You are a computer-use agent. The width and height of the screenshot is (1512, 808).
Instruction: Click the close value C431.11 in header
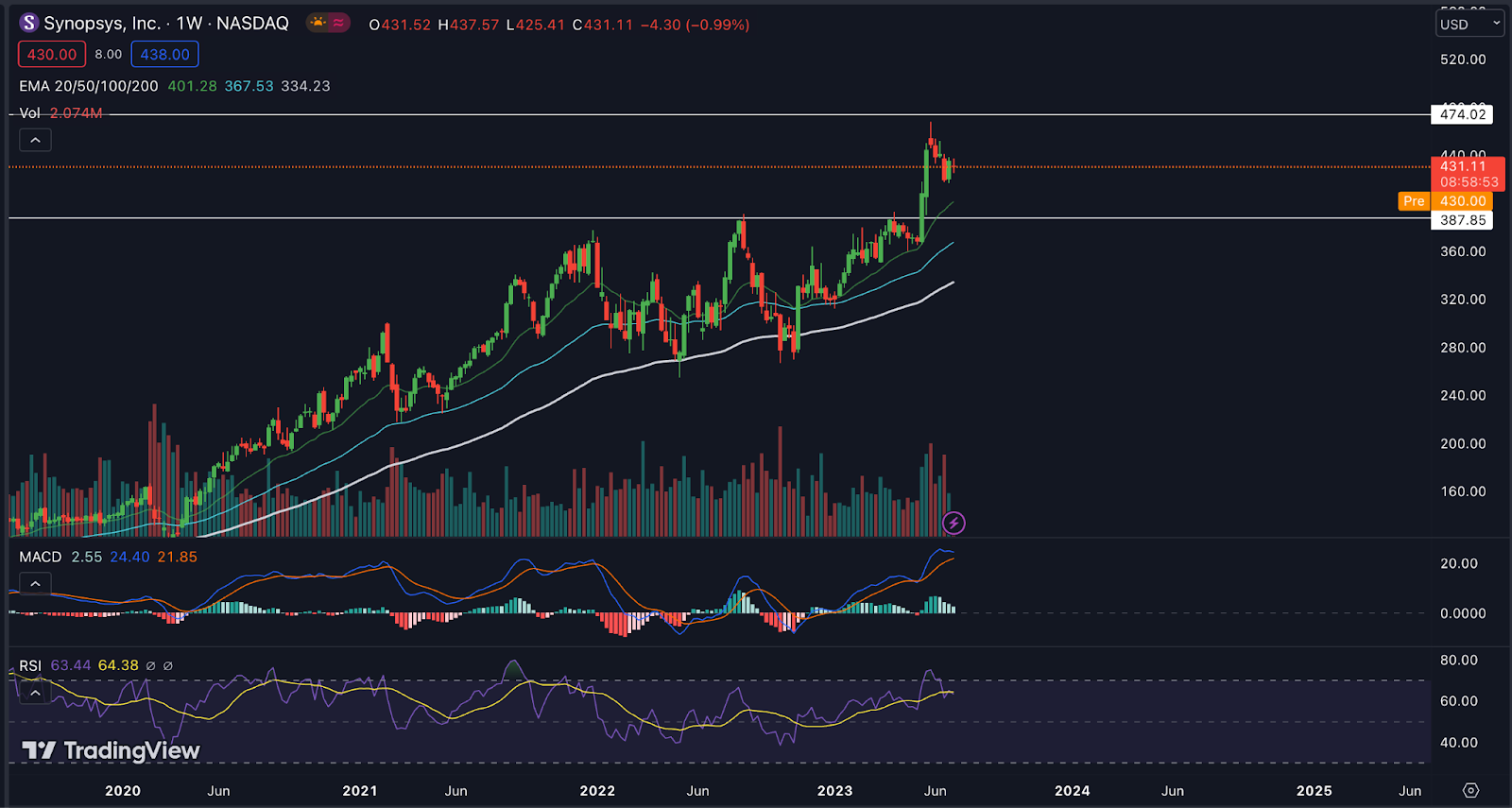[x=602, y=25]
